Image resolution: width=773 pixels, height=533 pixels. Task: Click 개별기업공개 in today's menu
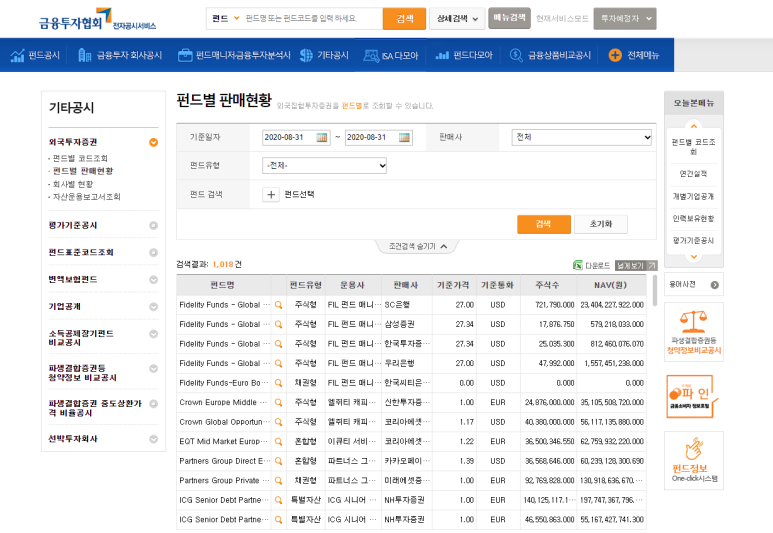(x=693, y=196)
